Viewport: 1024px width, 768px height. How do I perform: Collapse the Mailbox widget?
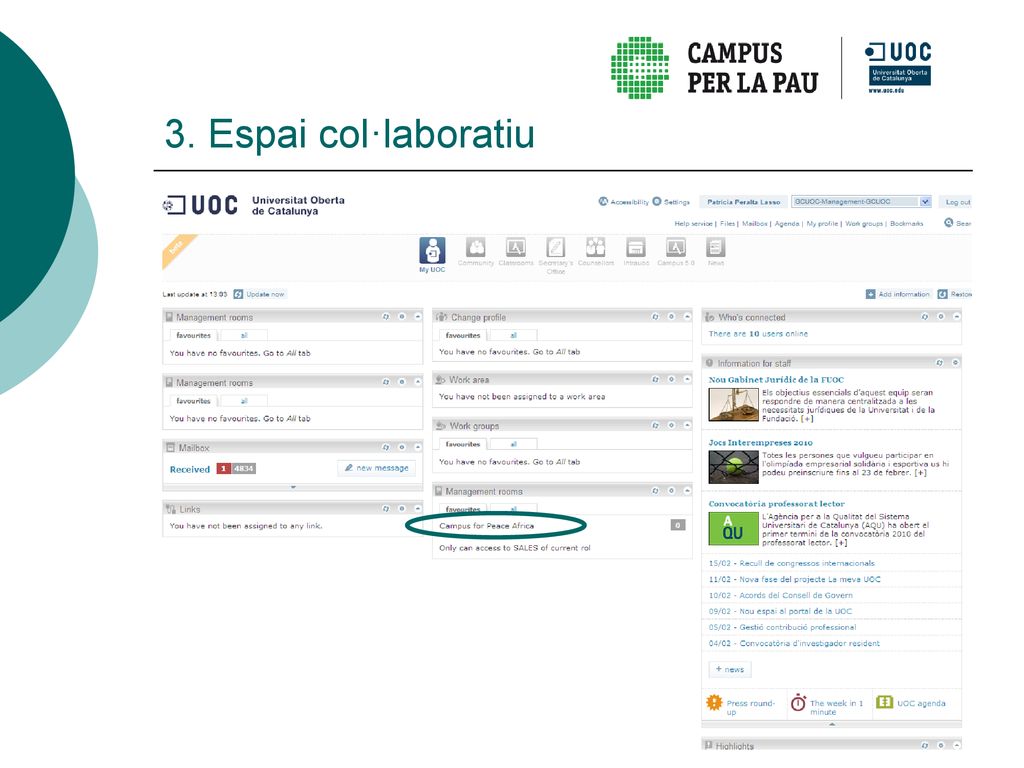[x=417, y=447]
